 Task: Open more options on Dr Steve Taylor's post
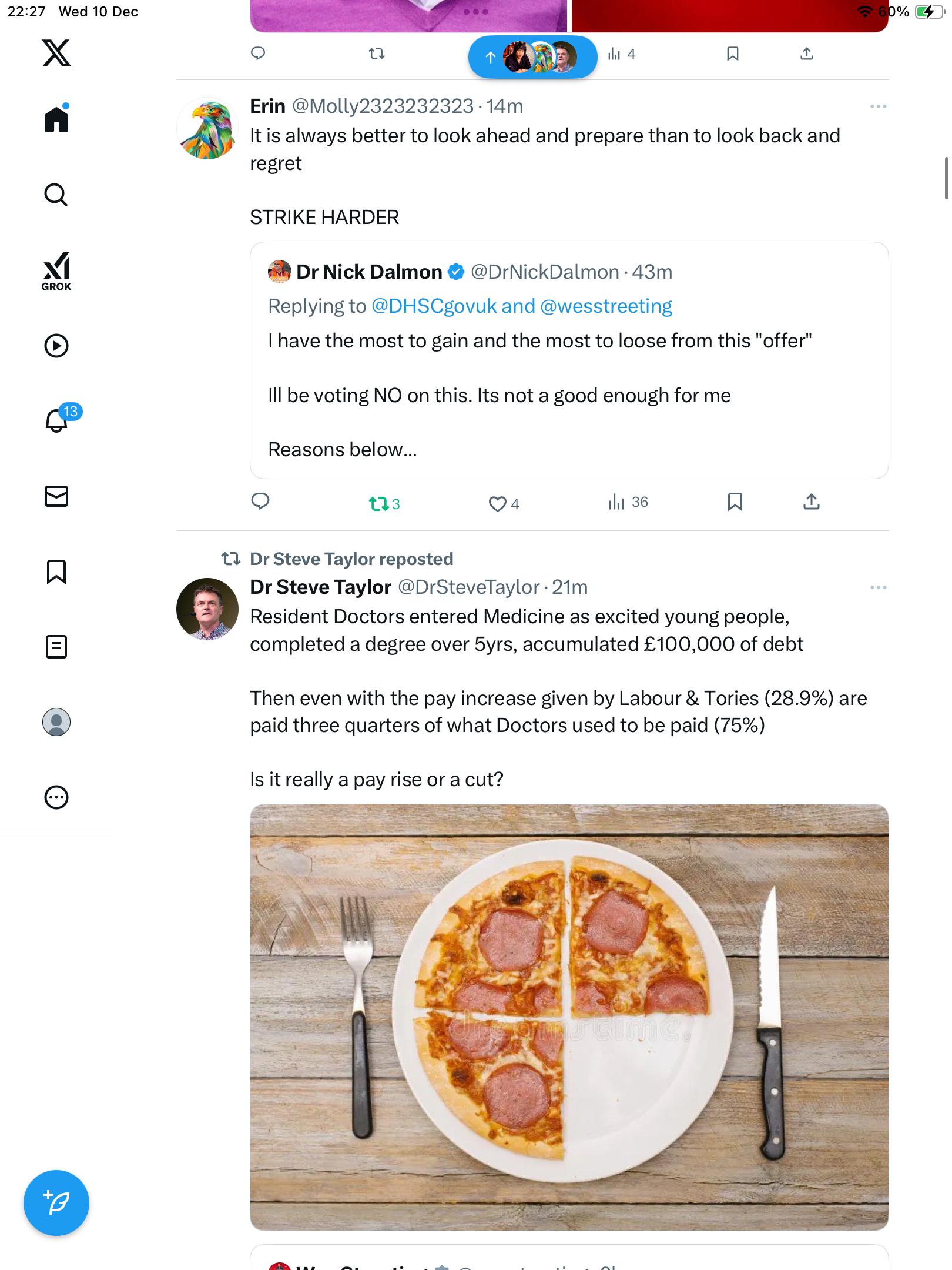(x=878, y=587)
